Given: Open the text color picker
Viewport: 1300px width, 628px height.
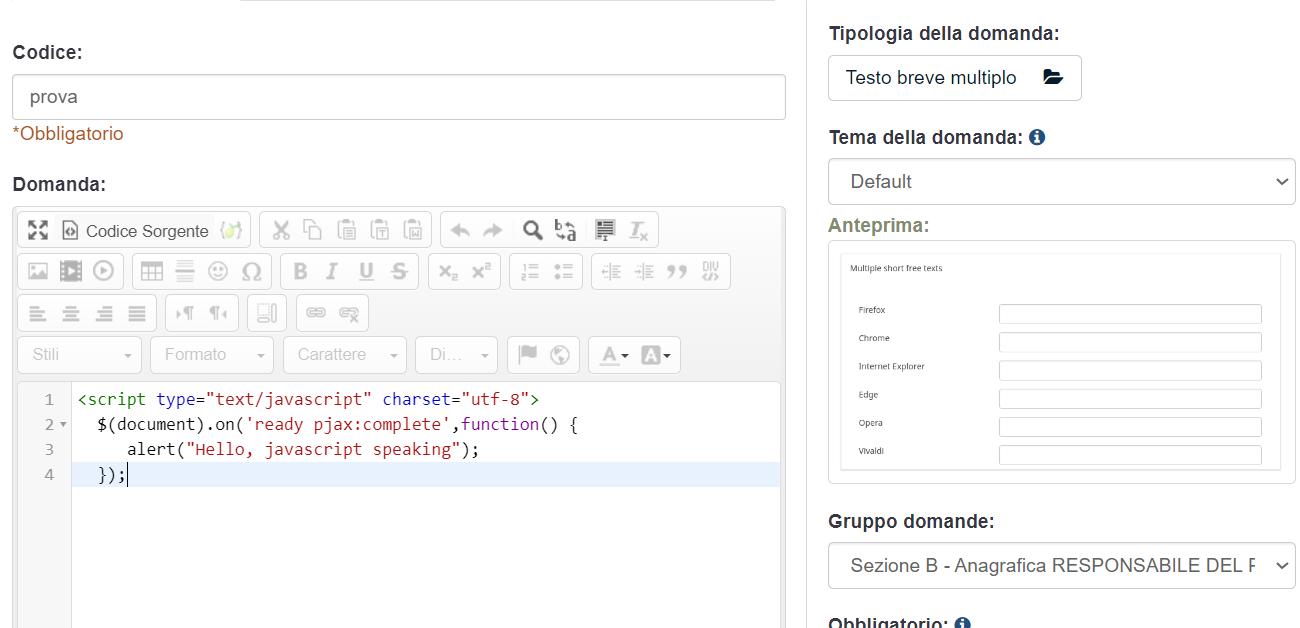Looking at the screenshot, I should [610, 355].
